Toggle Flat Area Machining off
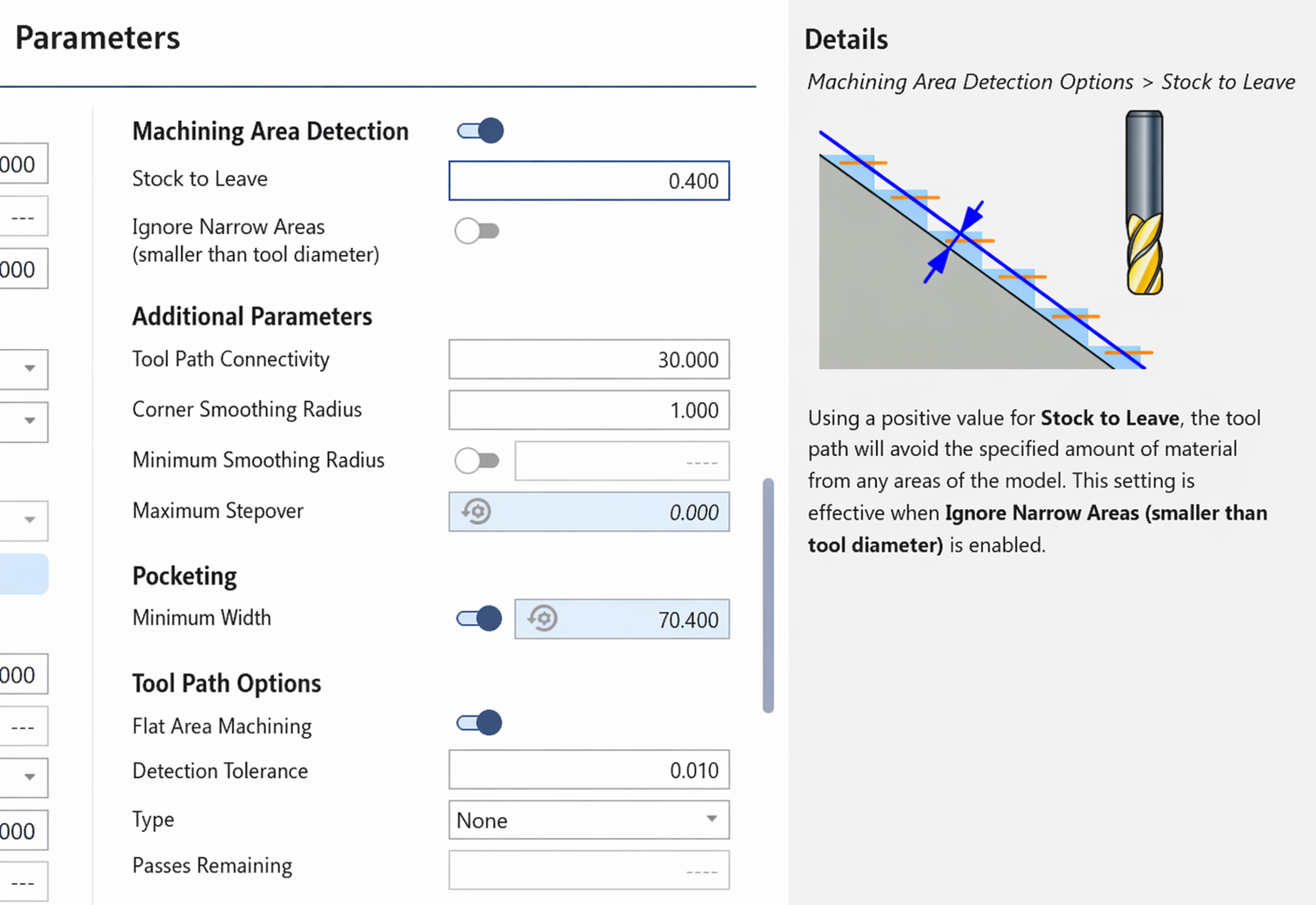1316x905 pixels. 479,723
